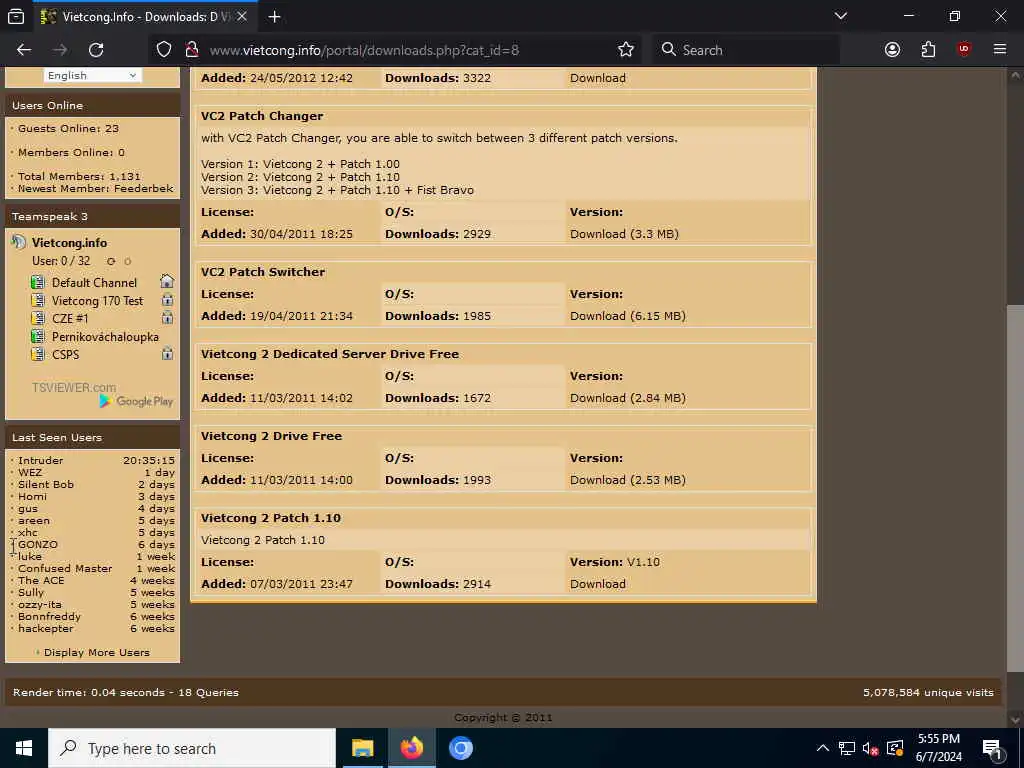
Task: Click the Guests Online: 23 text
Action: pos(68,129)
